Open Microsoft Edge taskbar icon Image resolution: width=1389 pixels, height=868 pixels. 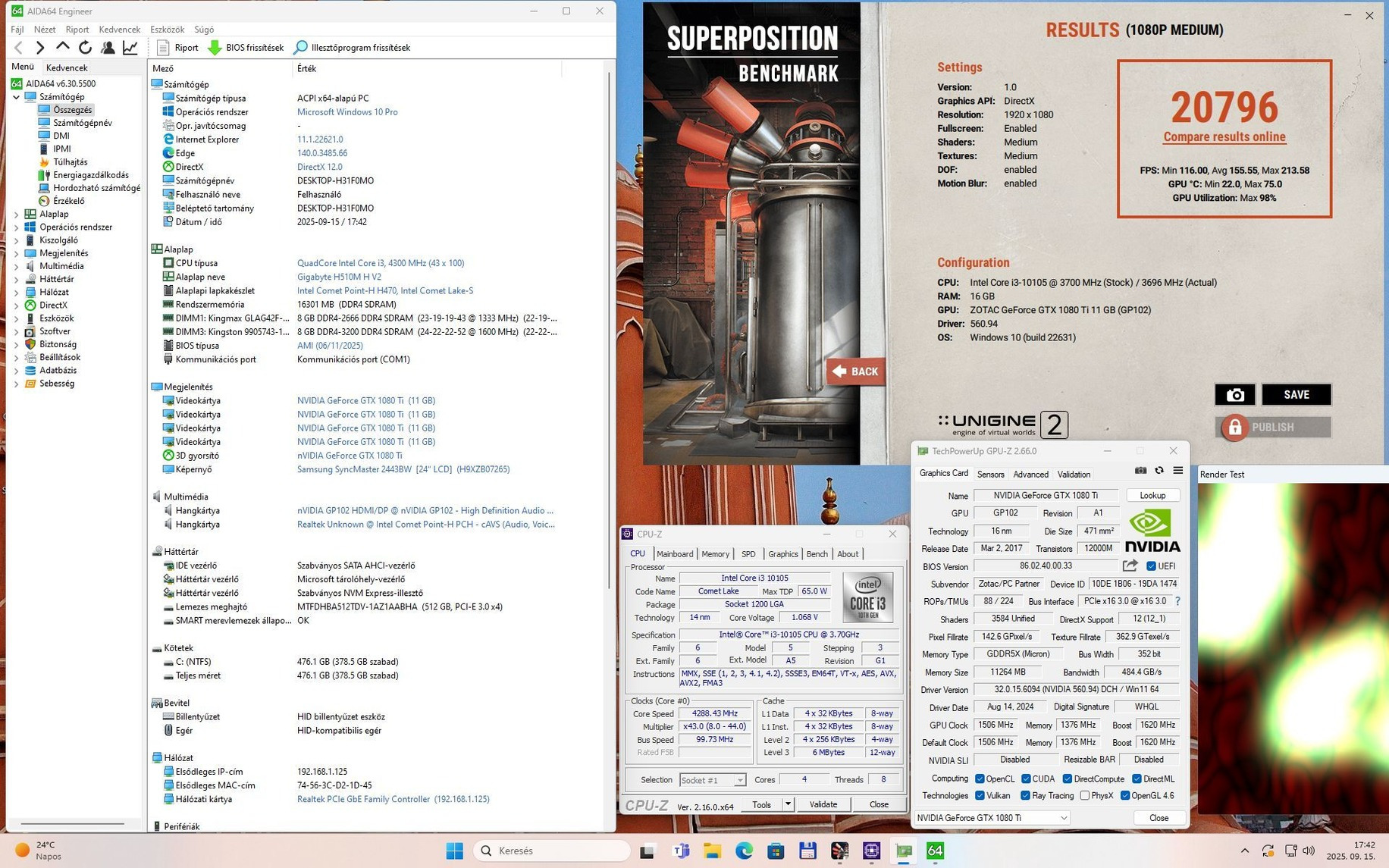click(744, 851)
